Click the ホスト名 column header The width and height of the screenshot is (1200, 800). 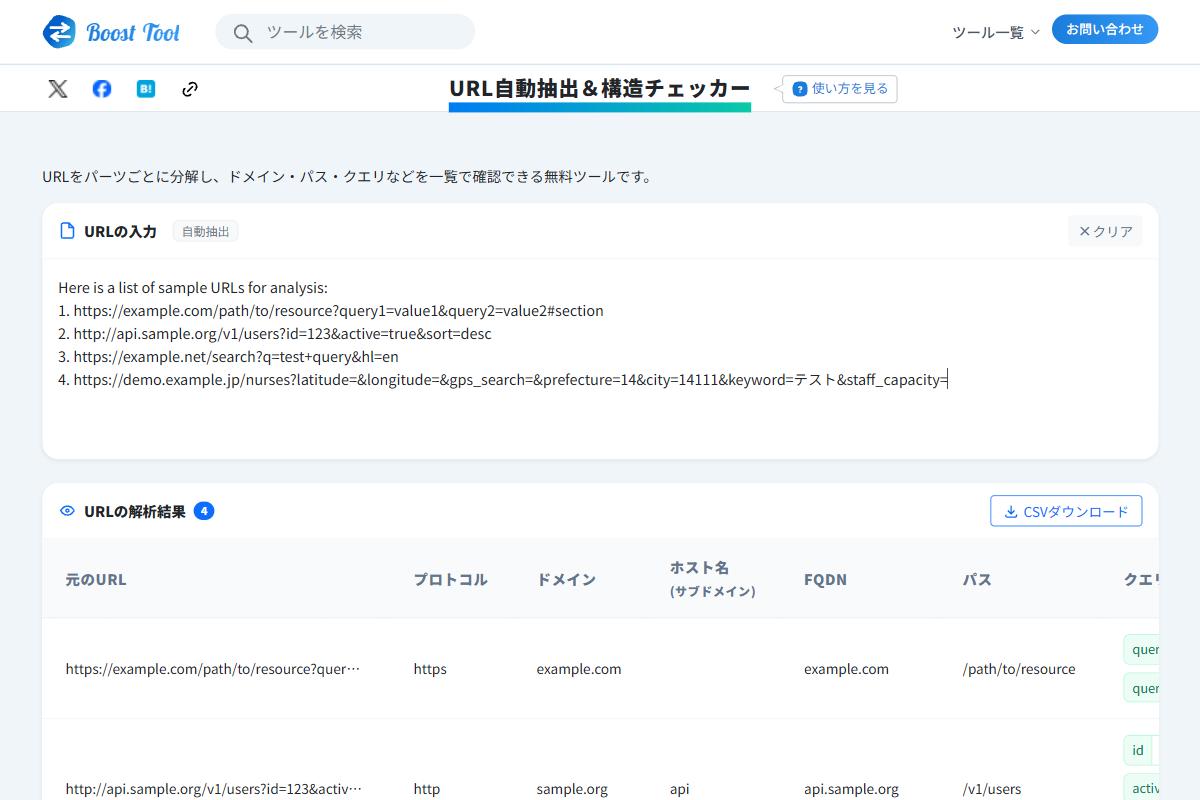pos(712,578)
